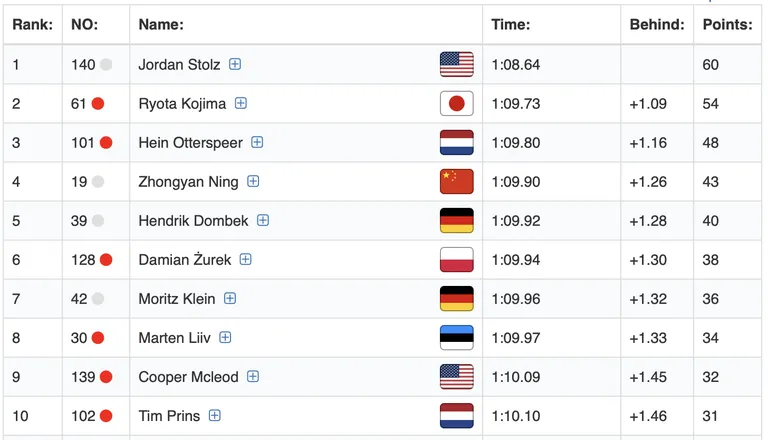Expand lap details for Marten Liiv

tap(225, 337)
